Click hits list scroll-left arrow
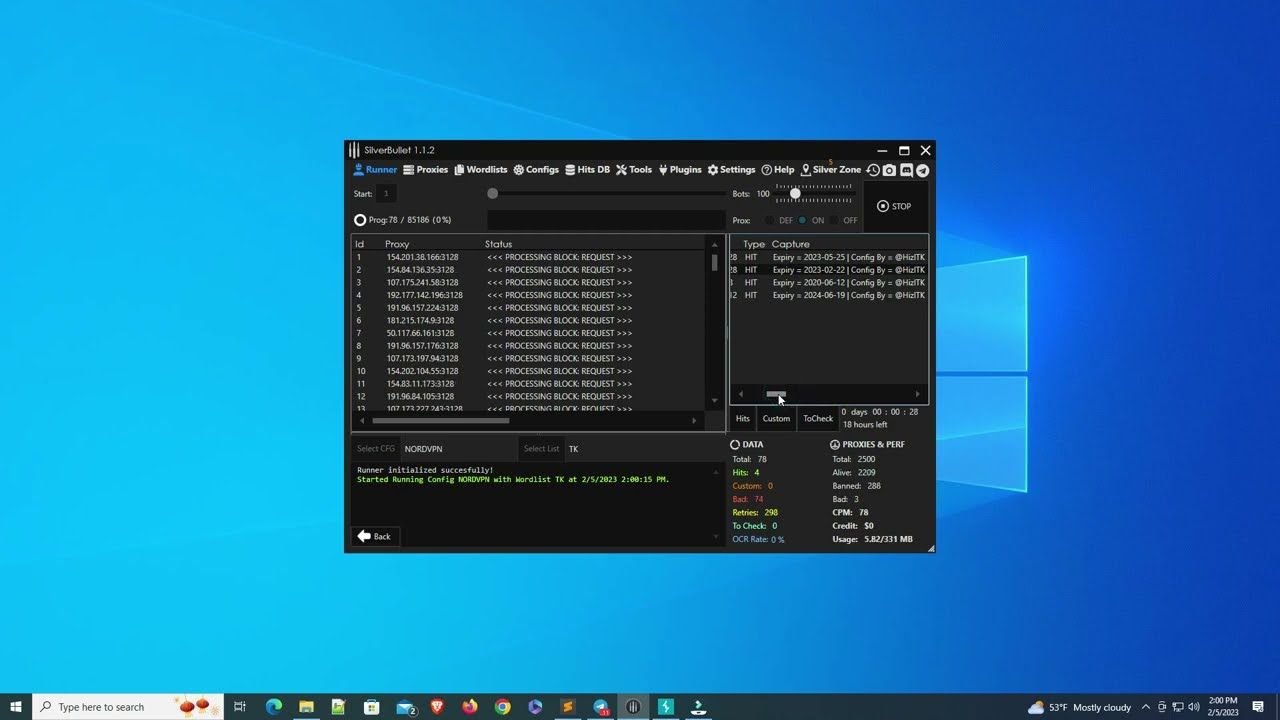 [x=740, y=394]
